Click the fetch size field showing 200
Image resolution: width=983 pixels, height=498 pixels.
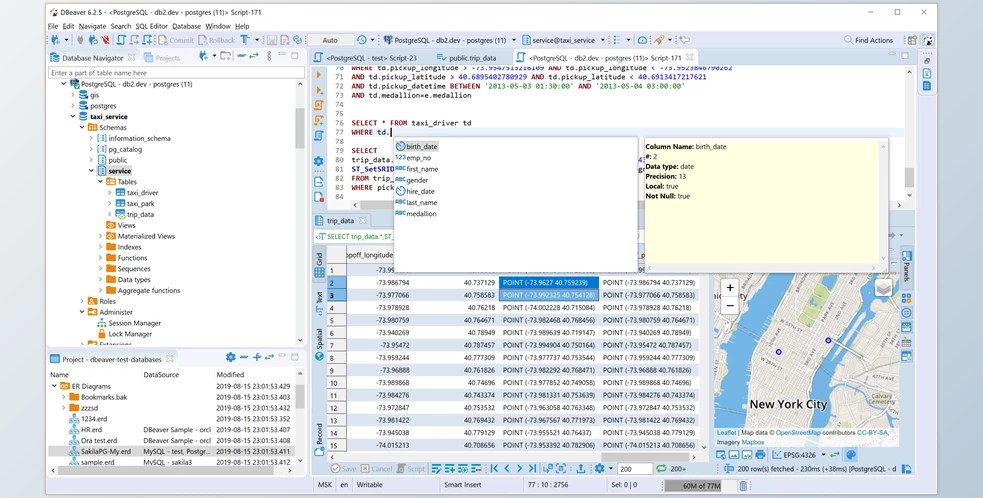click(x=634, y=469)
